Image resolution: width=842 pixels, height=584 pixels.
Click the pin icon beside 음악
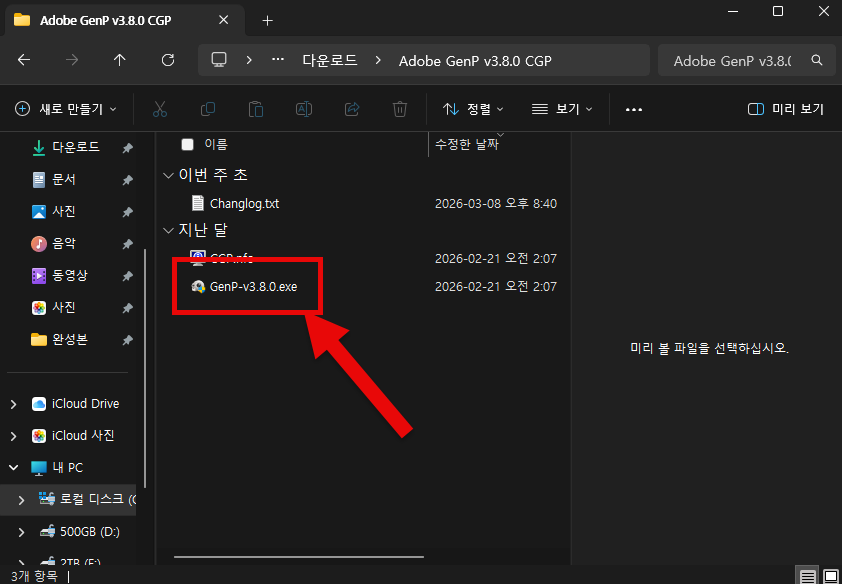[x=127, y=245]
